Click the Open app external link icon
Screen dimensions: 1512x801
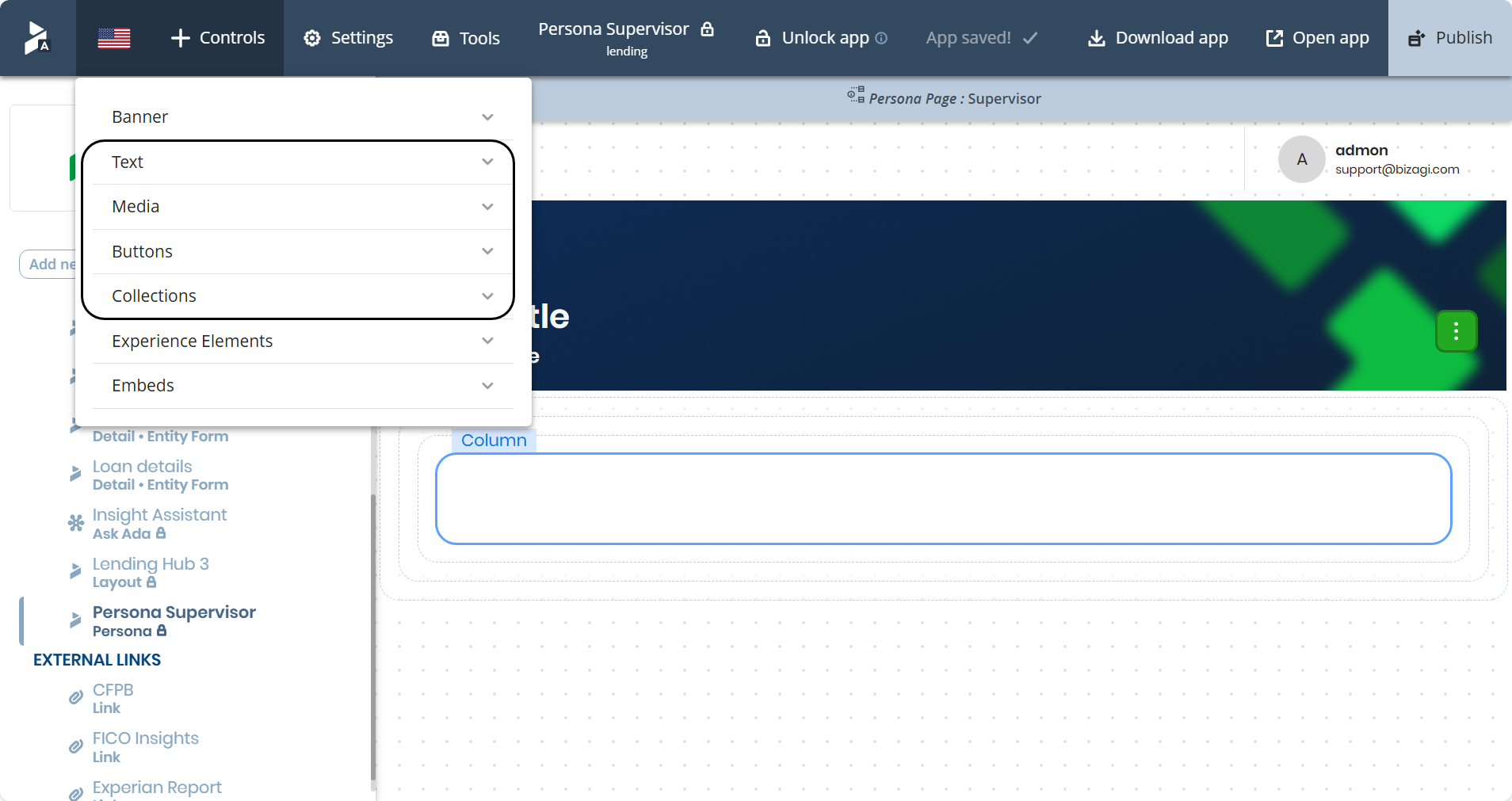tap(1273, 37)
